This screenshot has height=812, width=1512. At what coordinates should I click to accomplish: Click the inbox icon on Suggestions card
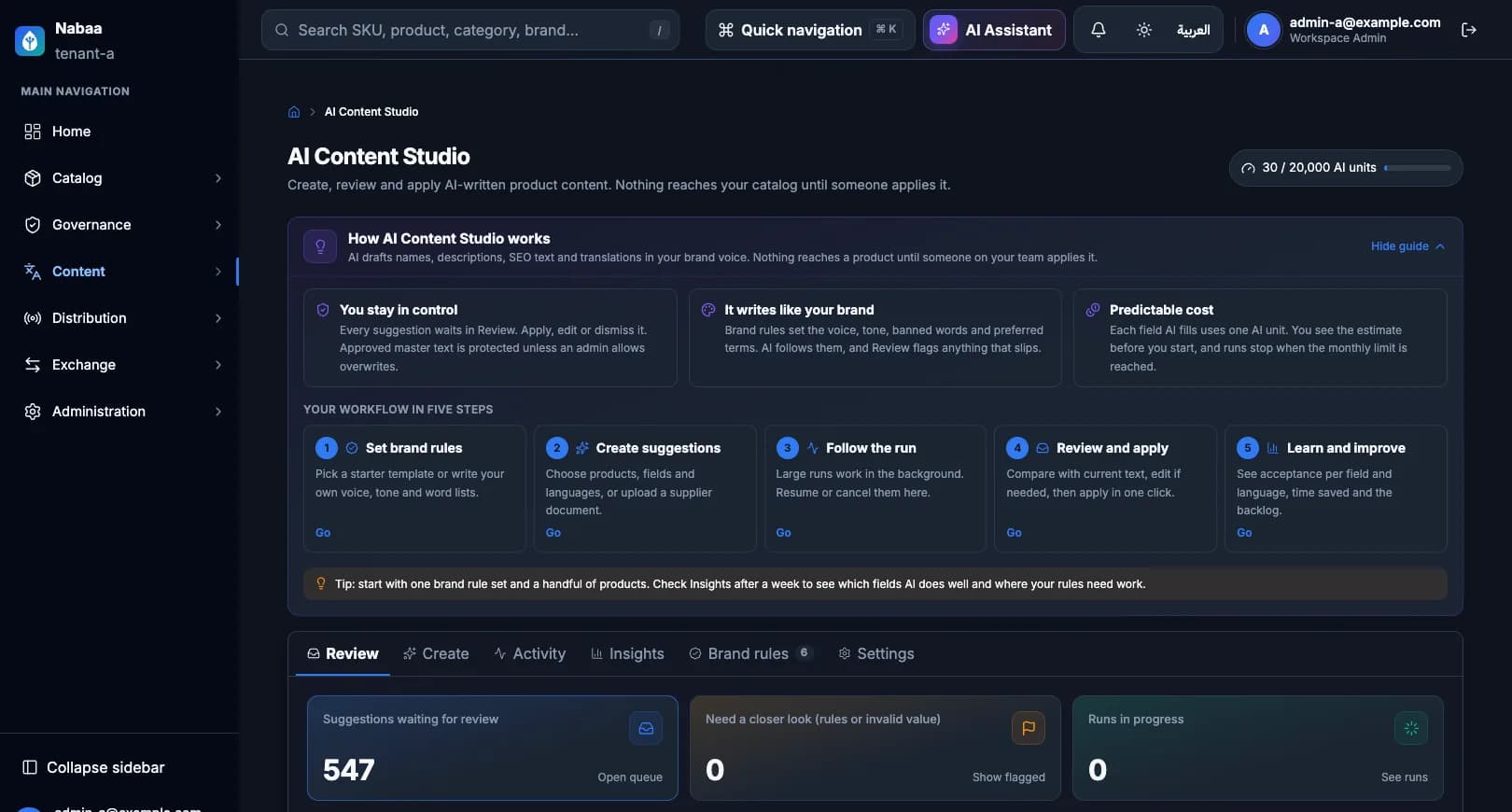tap(646, 728)
